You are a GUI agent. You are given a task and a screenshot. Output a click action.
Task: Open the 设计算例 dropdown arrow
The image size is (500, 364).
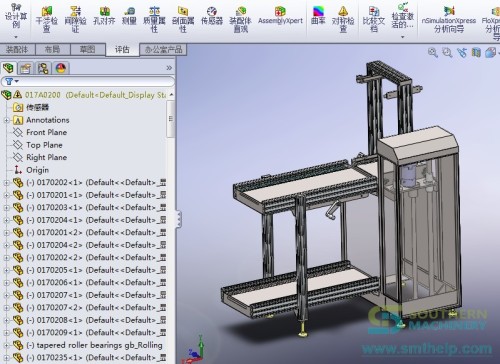pos(16,37)
